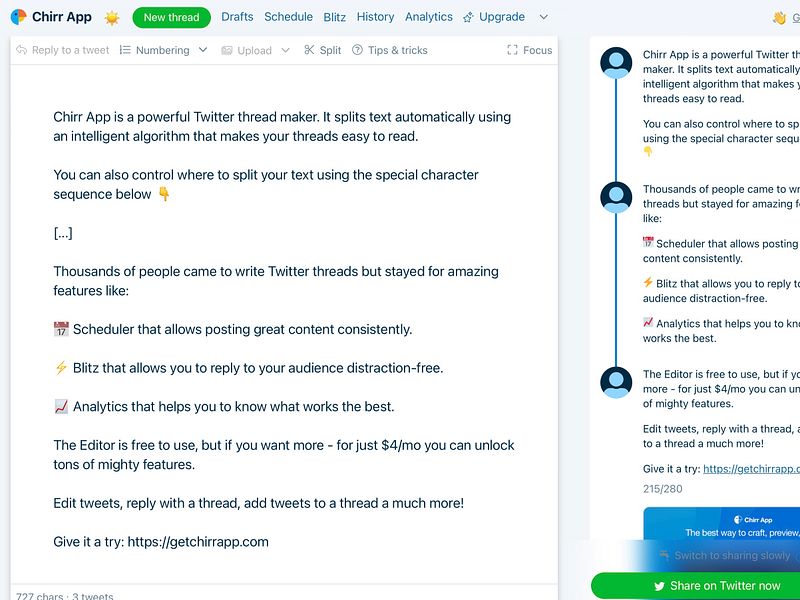Screen dimensions: 800x600
Task: Click the 215/280 character counter
Action: pyautogui.click(x=664, y=489)
